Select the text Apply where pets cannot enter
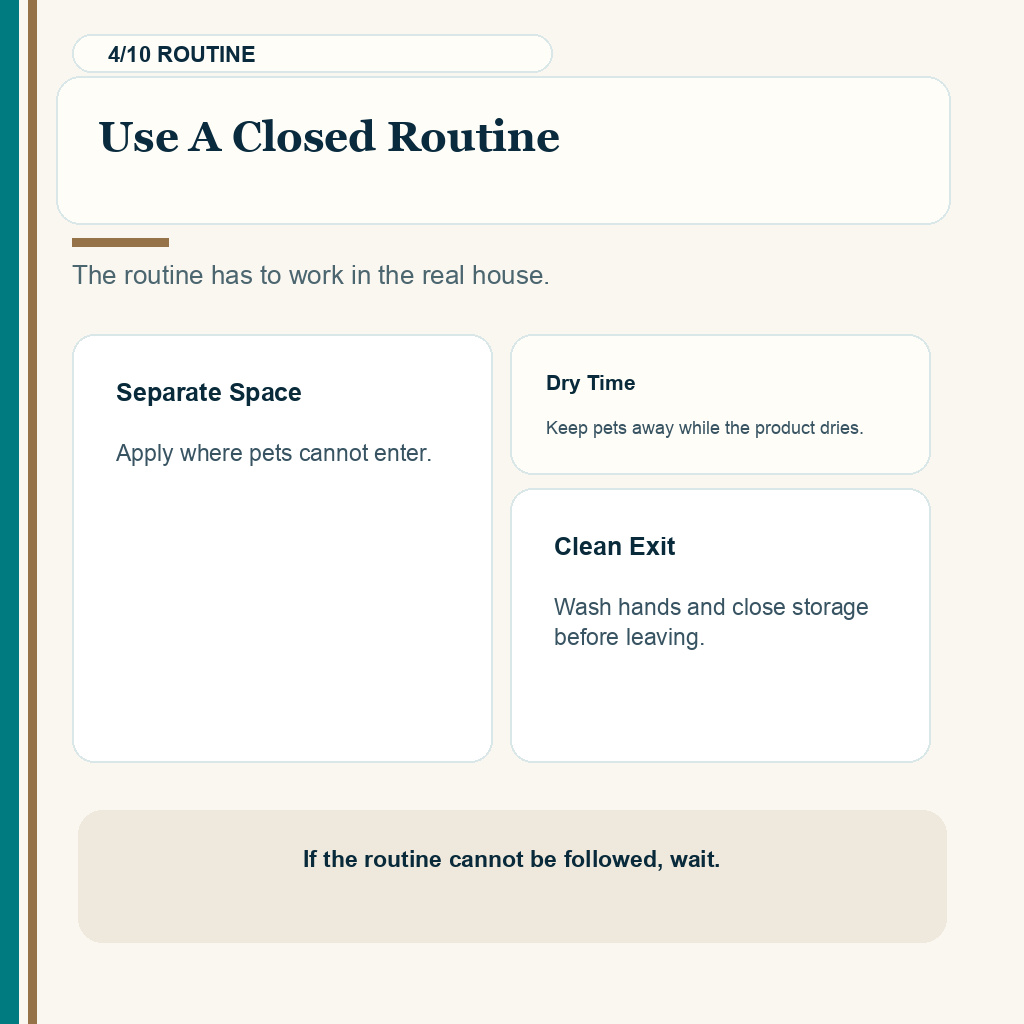Viewport: 1024px width, 1024px height. (274, 453)
